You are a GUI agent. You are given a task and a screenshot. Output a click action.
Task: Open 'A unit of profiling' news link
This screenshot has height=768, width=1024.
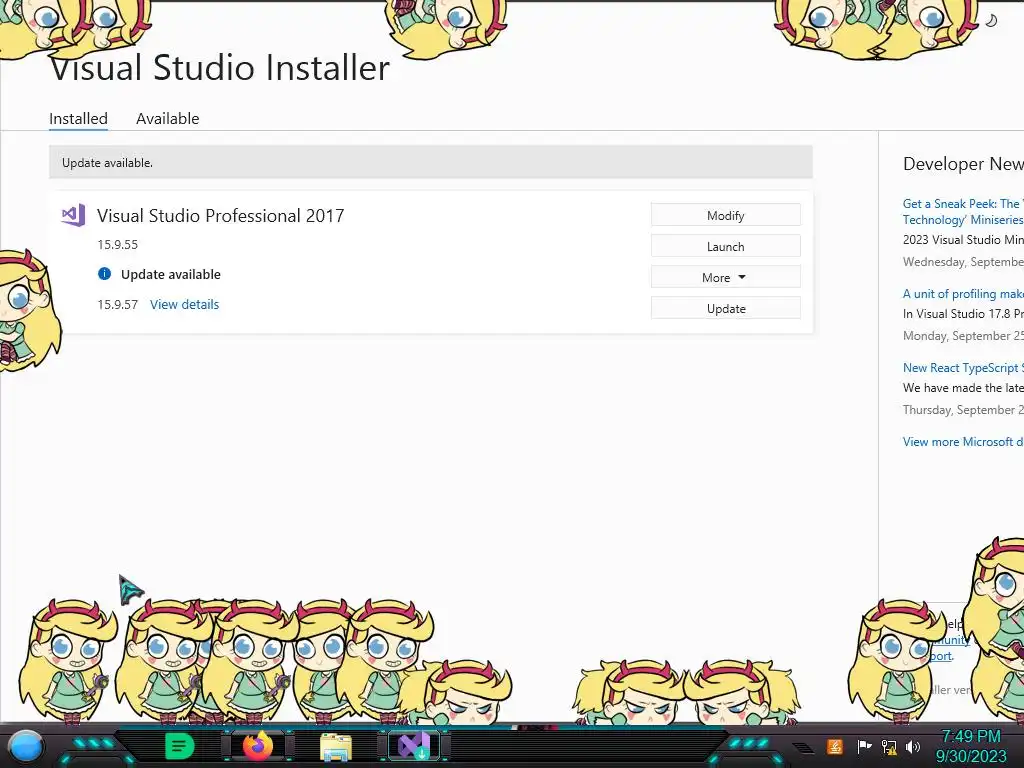coord(963,294)
